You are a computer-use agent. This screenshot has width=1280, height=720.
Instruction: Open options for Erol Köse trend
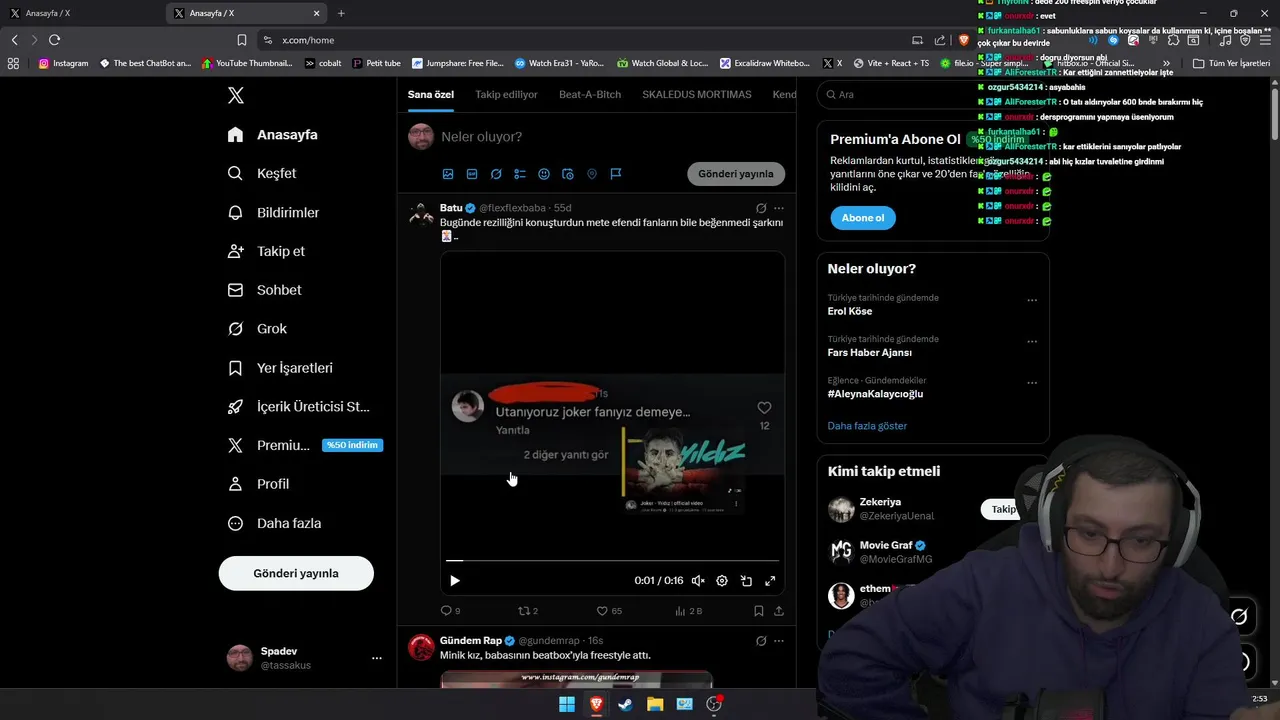(x=1032, y=300)
